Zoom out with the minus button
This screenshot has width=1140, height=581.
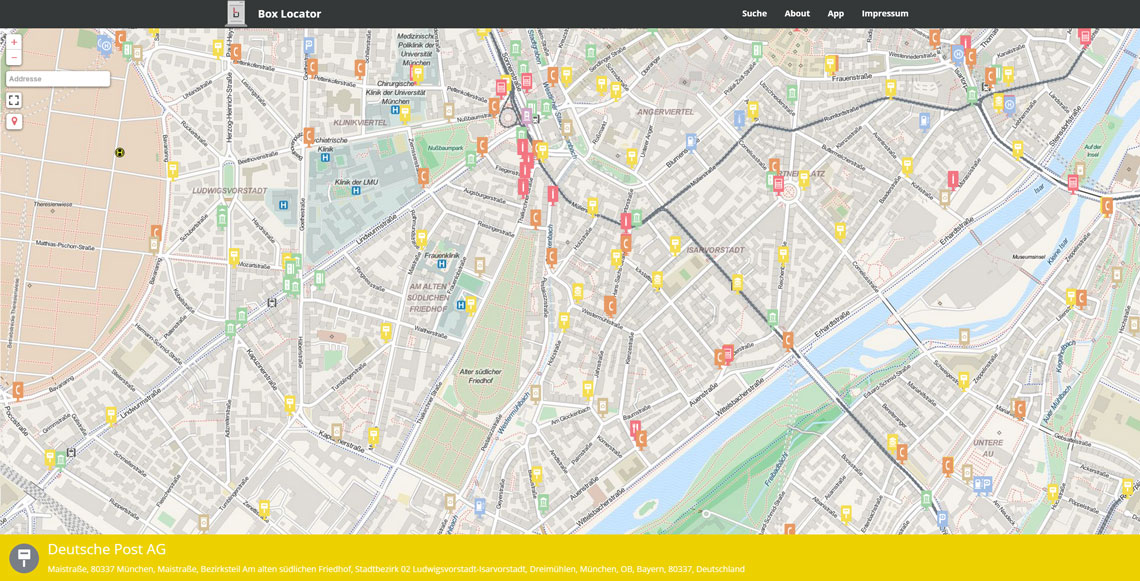pos(14,58)
